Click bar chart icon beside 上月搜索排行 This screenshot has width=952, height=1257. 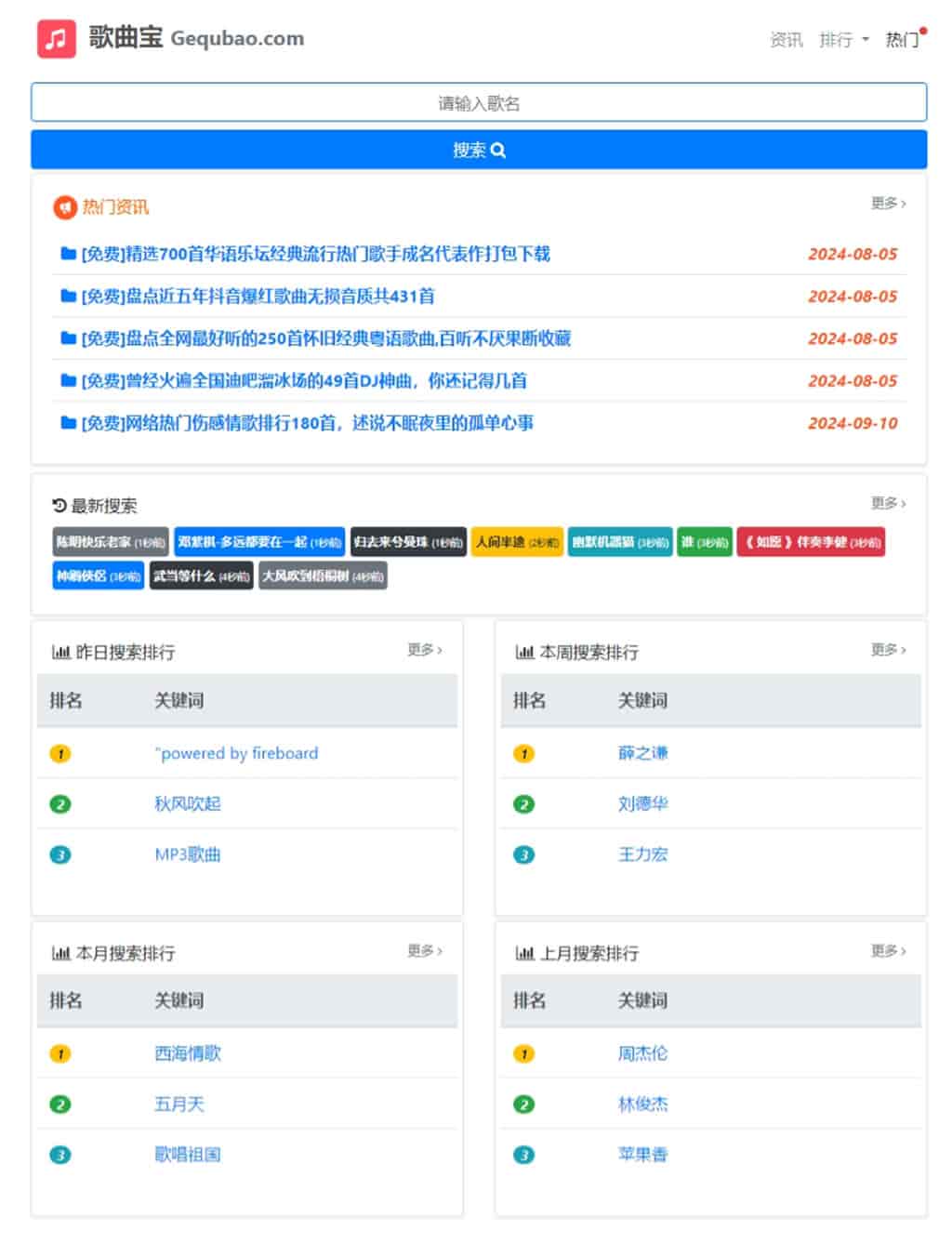[x=525, y=954]
